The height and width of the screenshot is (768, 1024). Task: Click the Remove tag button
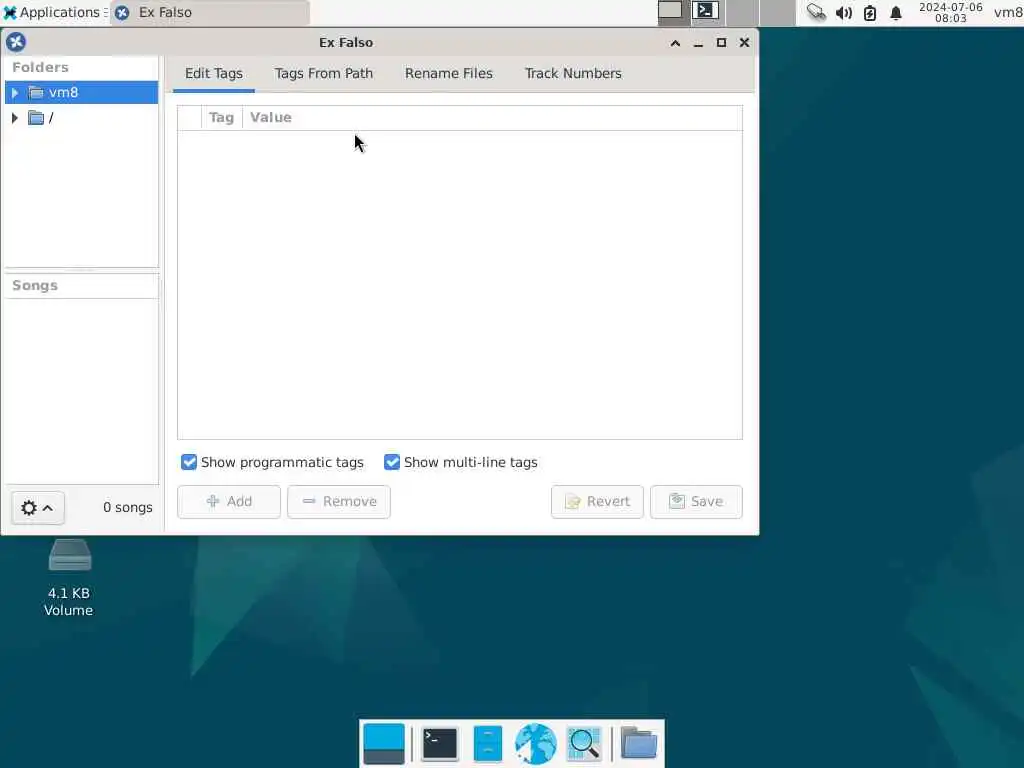tap(339, 502)
